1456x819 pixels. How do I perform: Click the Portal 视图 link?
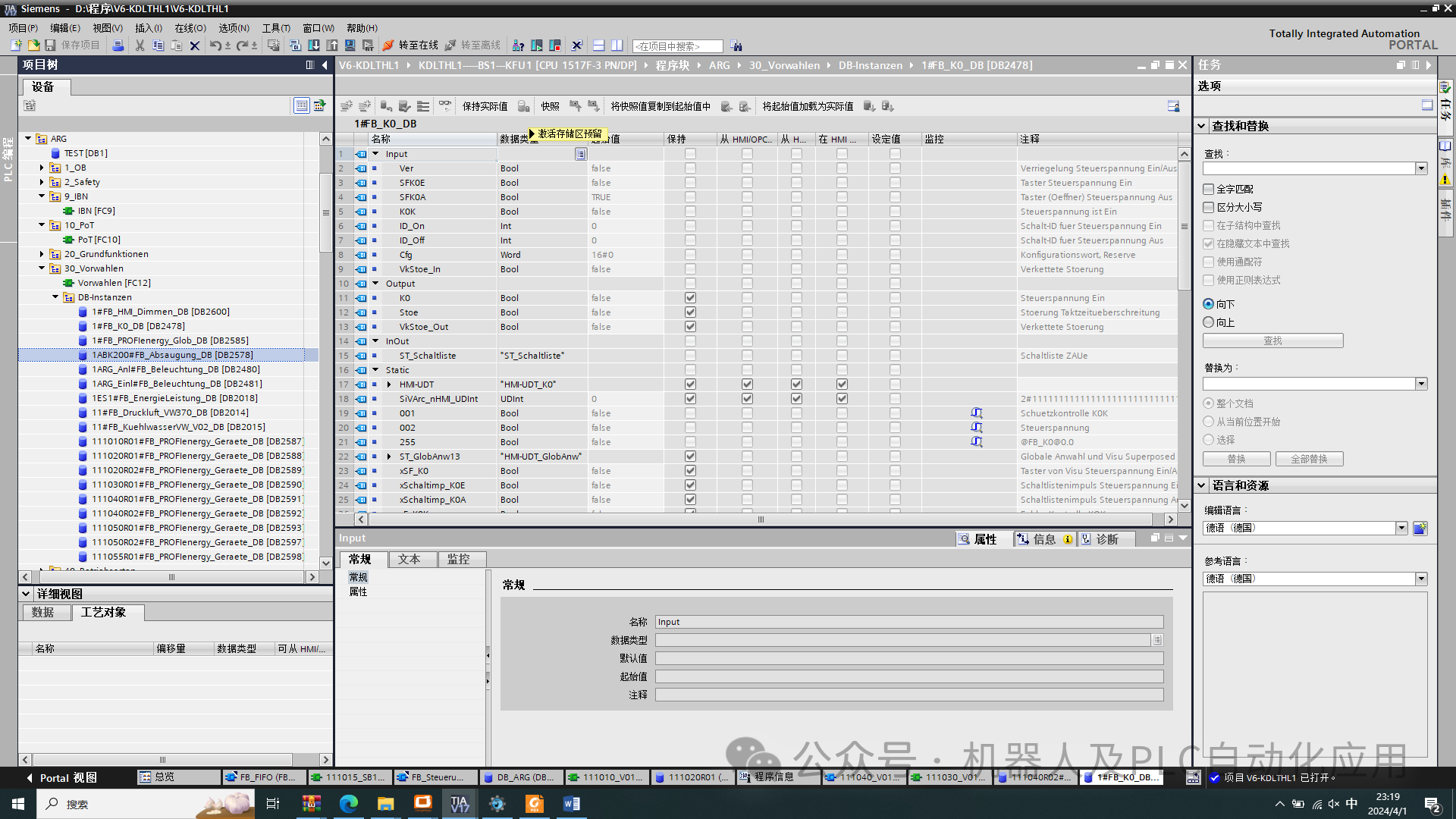click(67, 778)
